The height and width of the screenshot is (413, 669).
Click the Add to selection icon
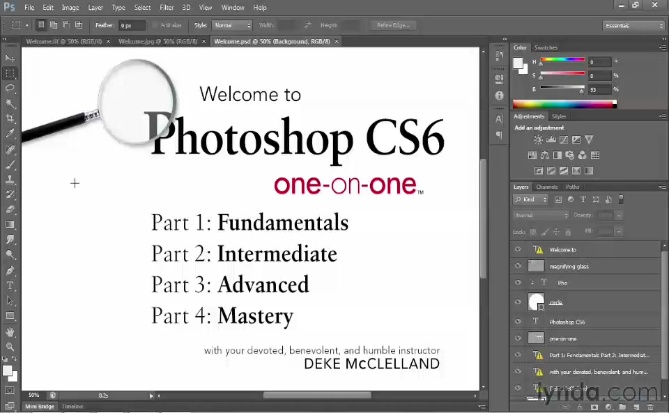54,25
